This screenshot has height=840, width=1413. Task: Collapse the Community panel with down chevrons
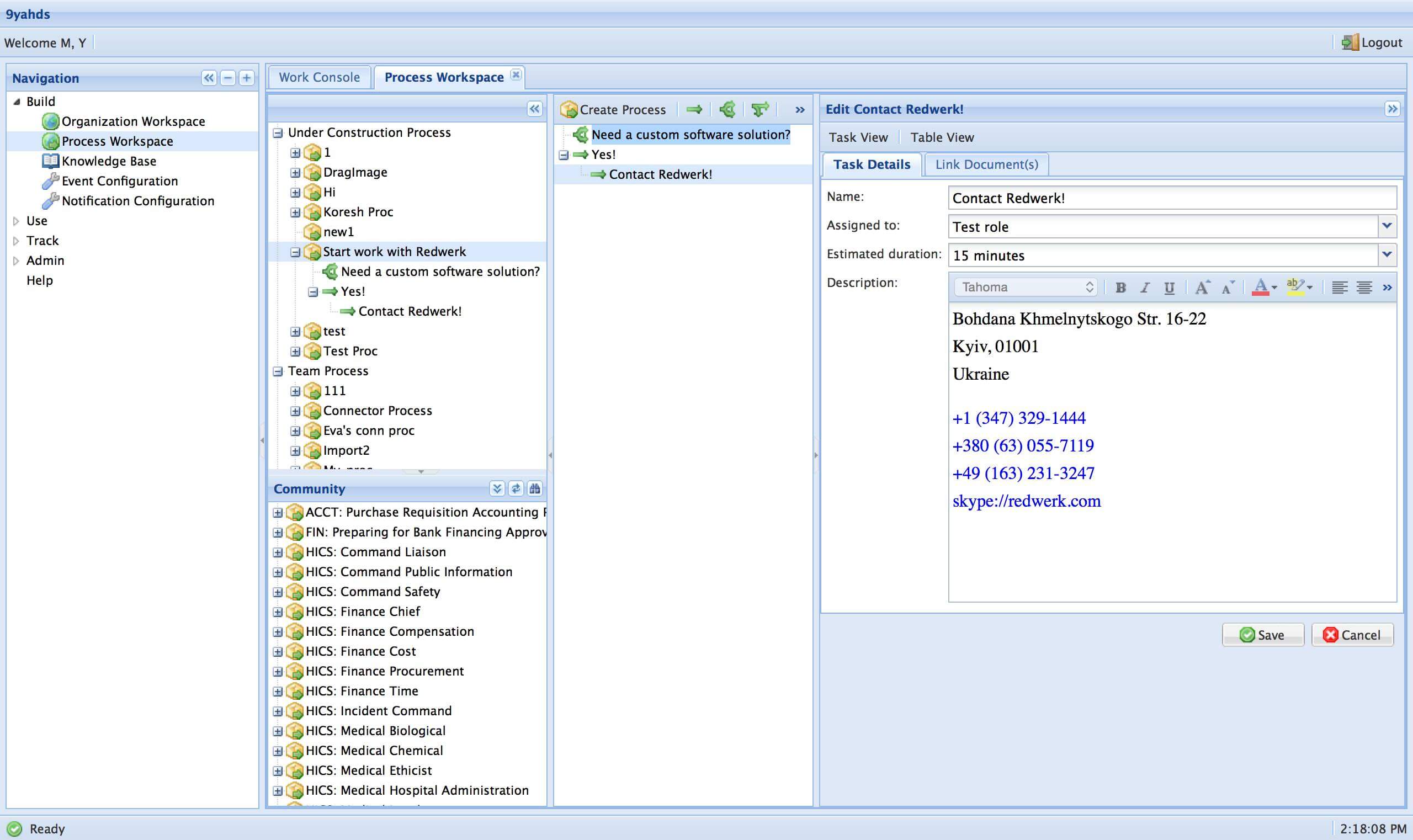496,488
